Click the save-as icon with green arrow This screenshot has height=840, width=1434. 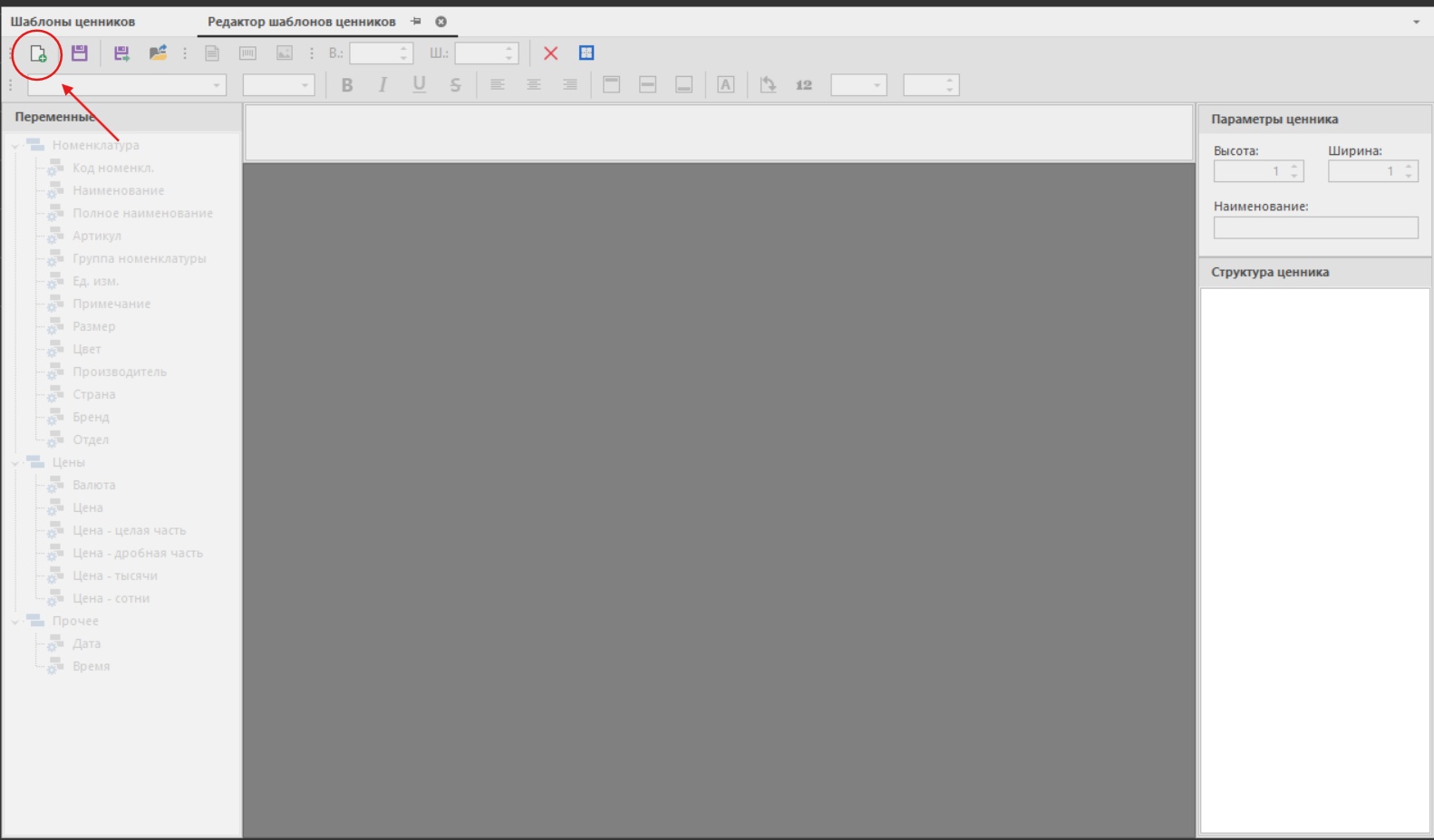point(121,53)
